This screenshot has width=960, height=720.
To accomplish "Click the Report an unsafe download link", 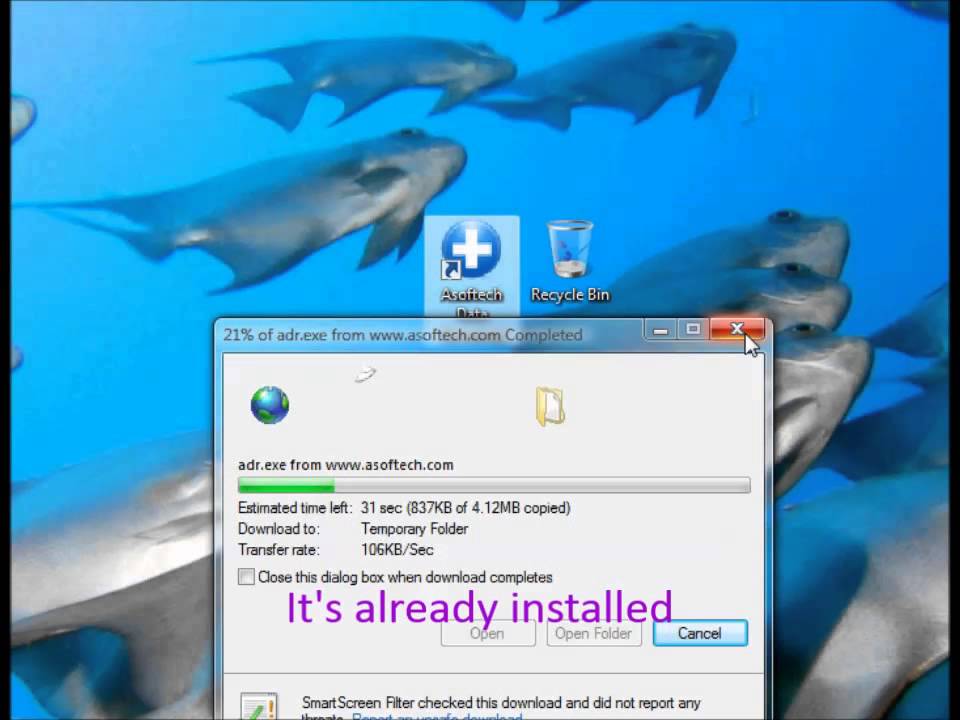I will (x=437, y=716).
